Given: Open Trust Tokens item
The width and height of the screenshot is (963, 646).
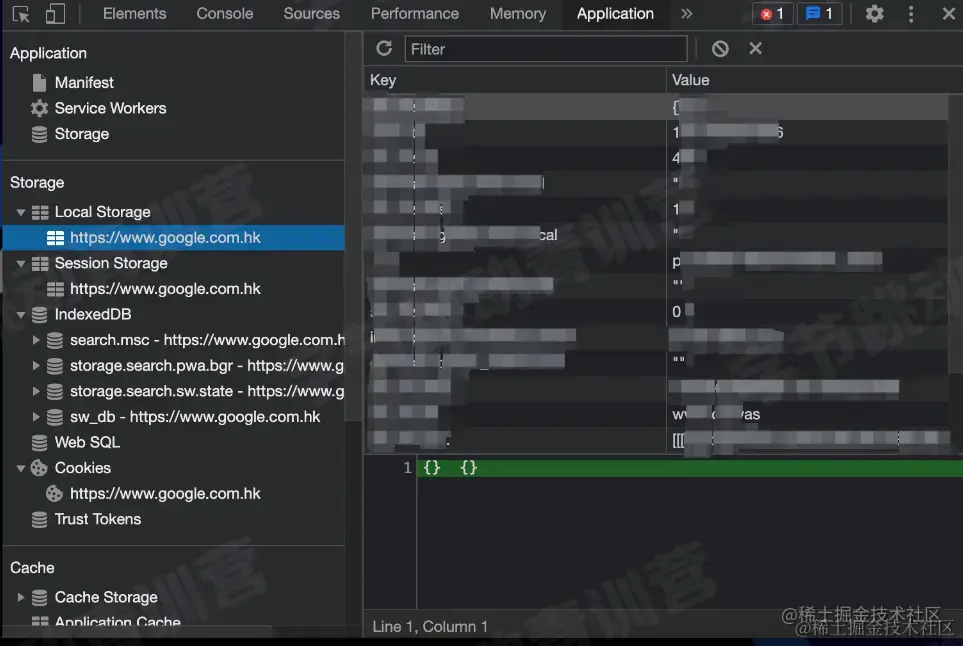Looking at the screenshot, I should (98, 519).
